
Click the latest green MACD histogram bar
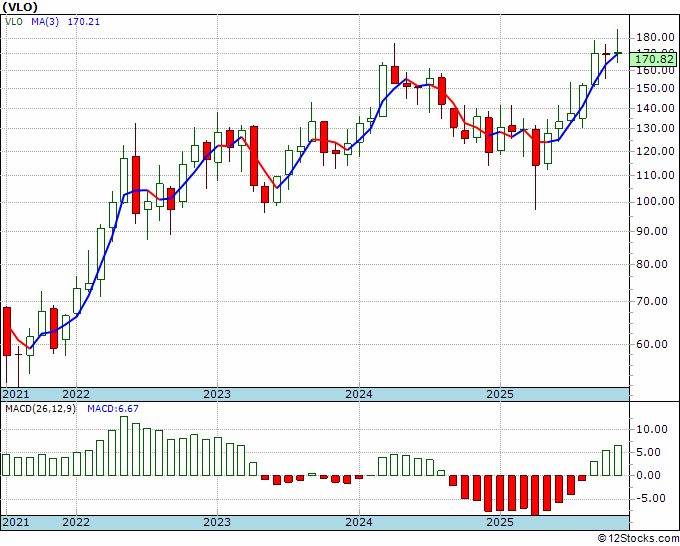pos(618,460)
